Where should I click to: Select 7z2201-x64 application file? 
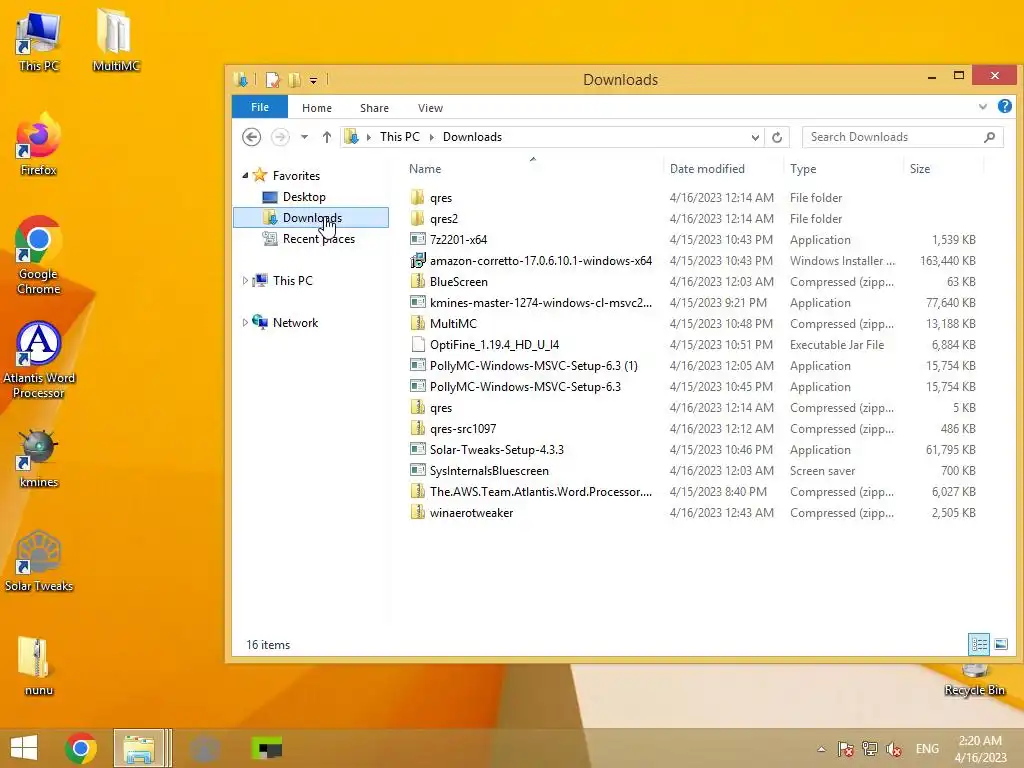tap(458, 240)
